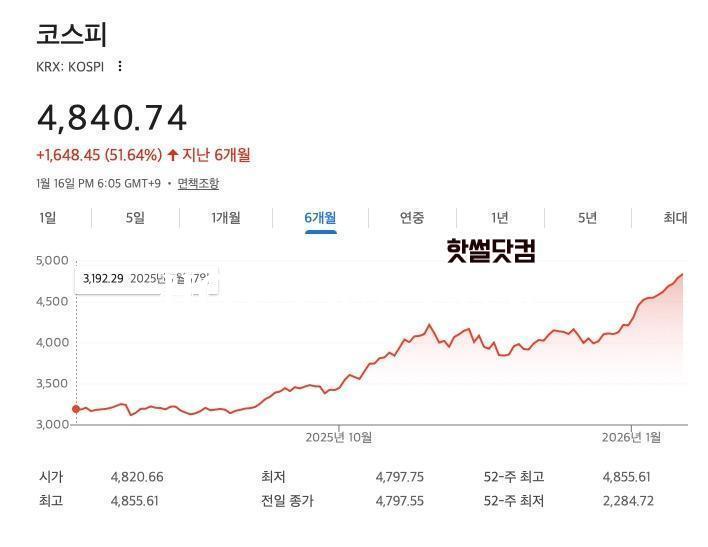Show the 최대 full-history range
708x547 pixels.
click(x=675, y=218)
